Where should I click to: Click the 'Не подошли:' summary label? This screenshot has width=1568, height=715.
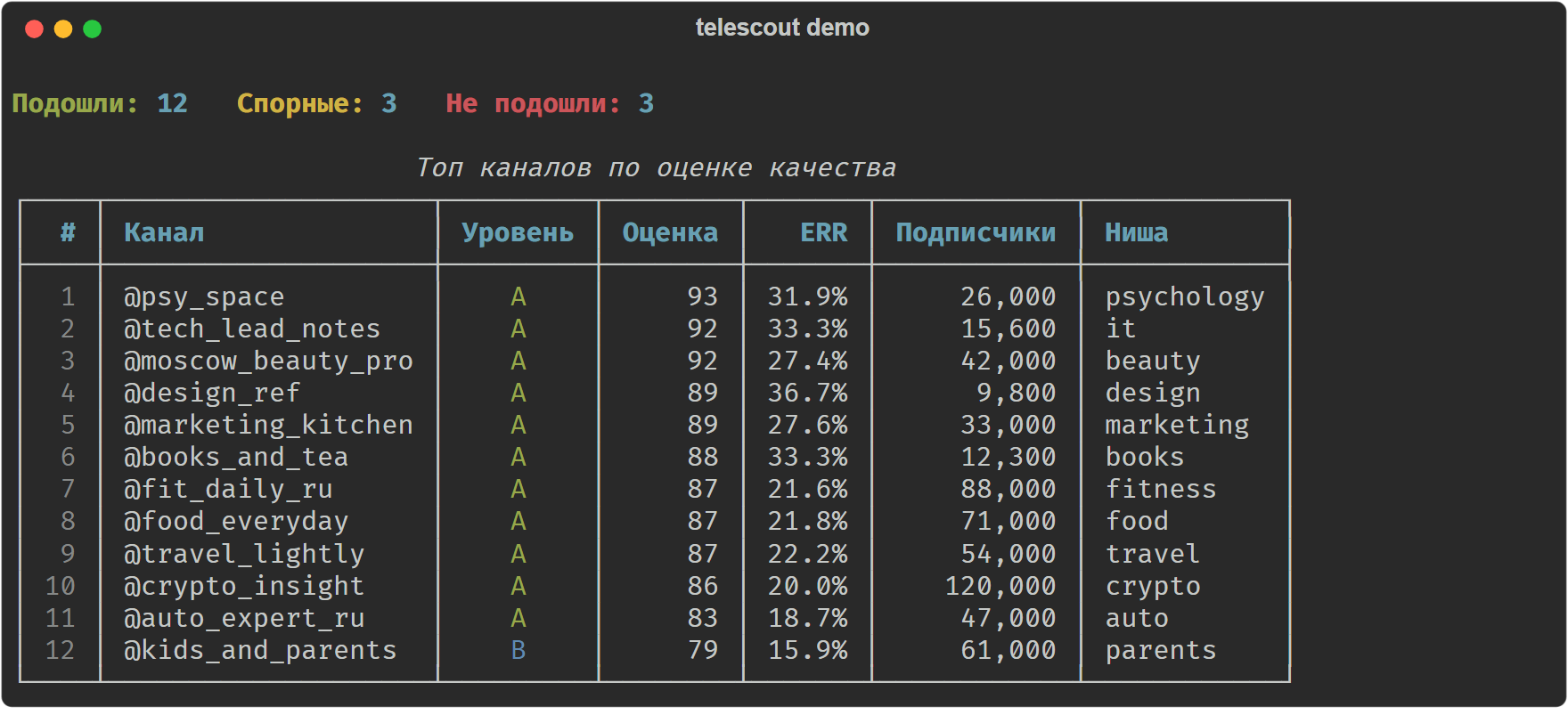pos(533,103)
